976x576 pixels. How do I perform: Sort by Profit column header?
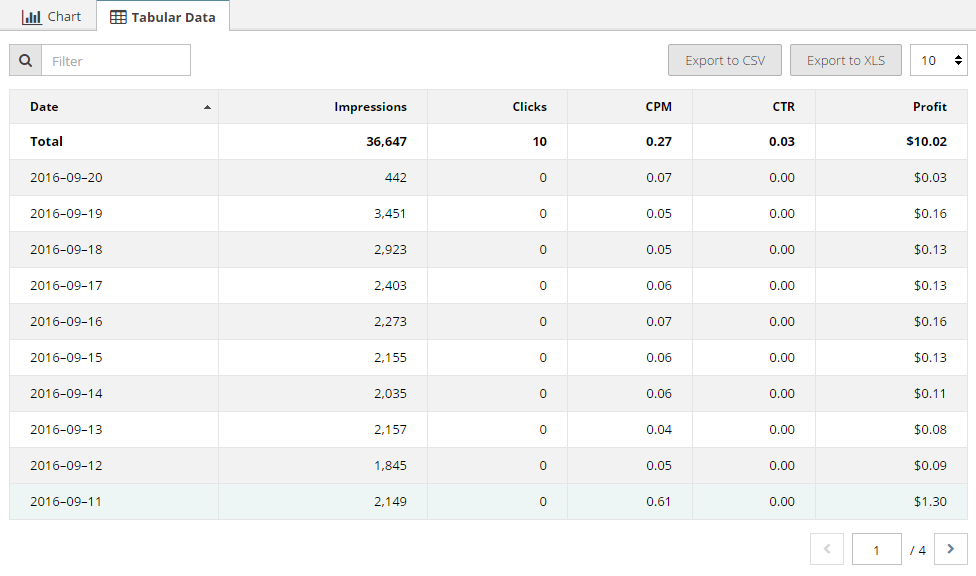pos(929,107)
